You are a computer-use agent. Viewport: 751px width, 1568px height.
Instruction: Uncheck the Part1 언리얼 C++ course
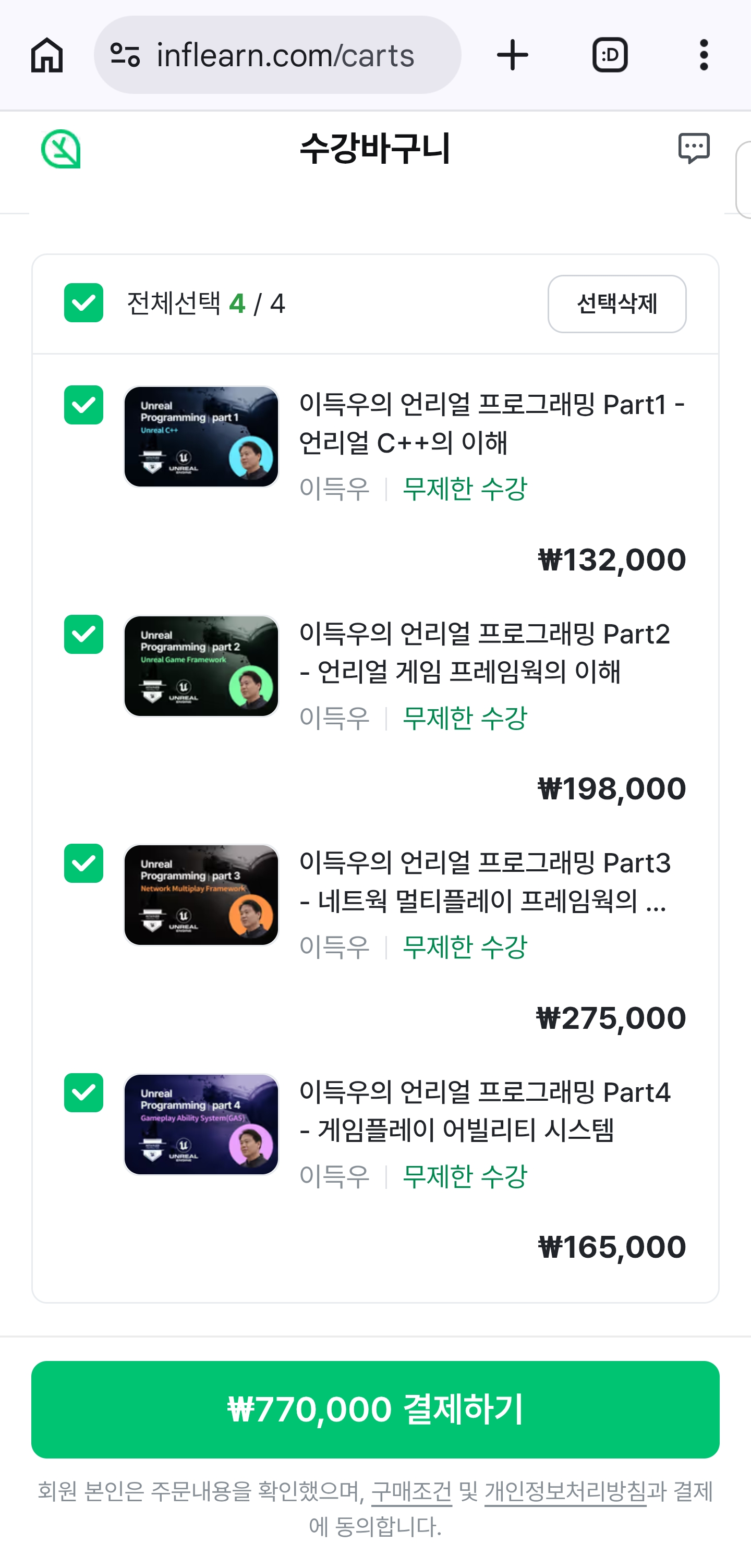pos(84,405)
